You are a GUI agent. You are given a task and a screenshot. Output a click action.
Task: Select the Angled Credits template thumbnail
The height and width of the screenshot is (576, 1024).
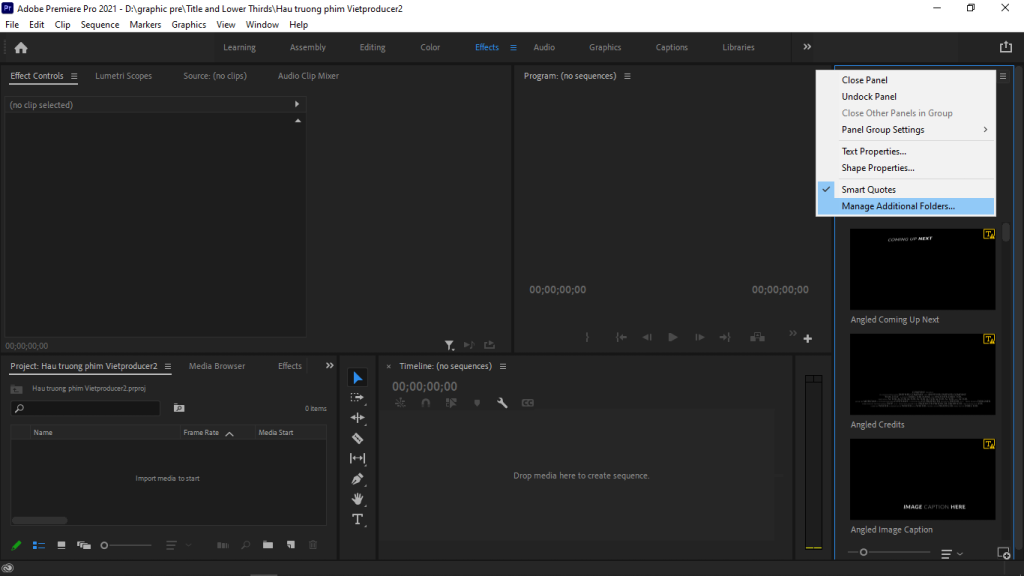[x=921, y=373]
